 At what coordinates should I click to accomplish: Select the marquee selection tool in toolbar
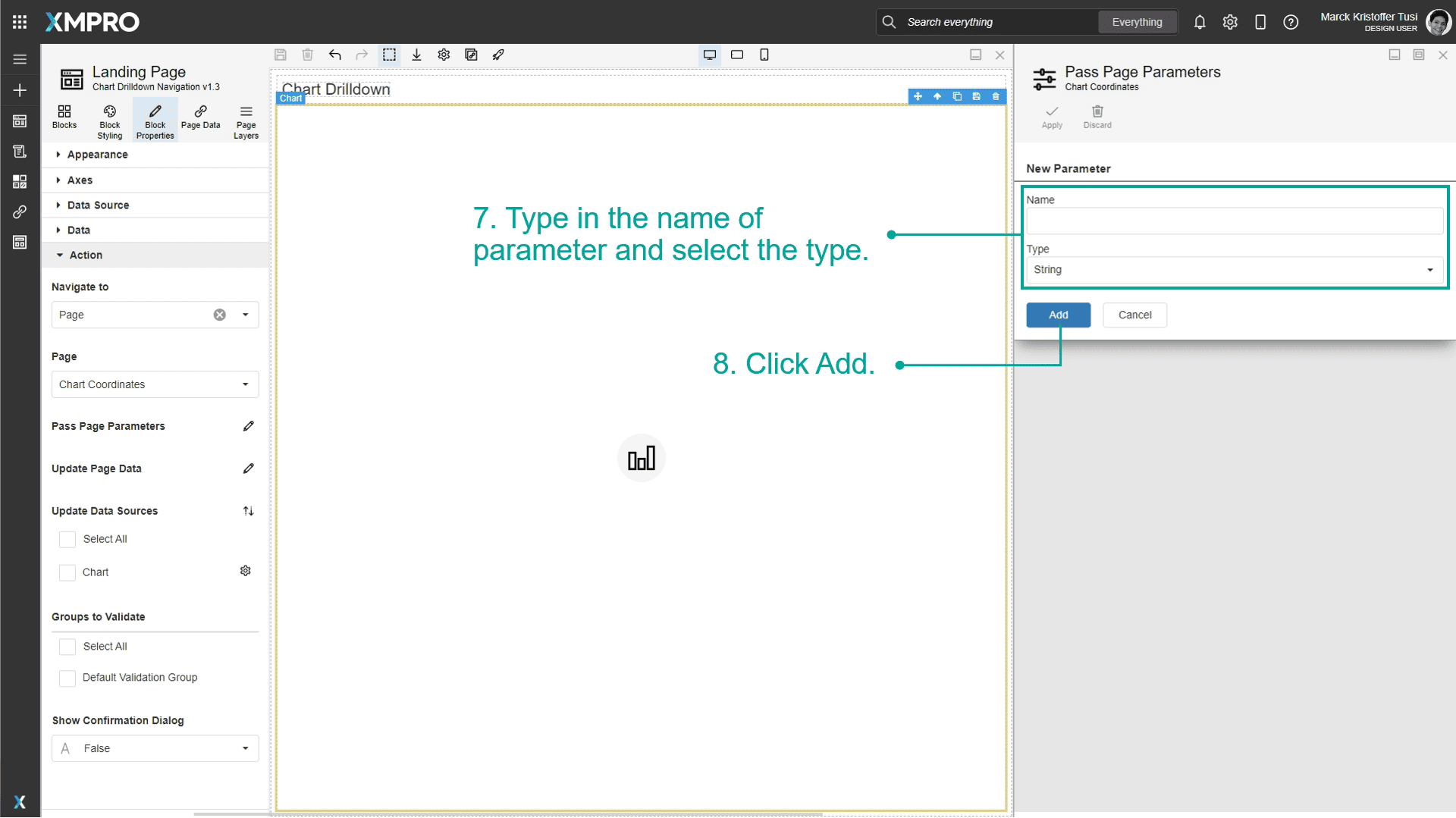(390, 55)
